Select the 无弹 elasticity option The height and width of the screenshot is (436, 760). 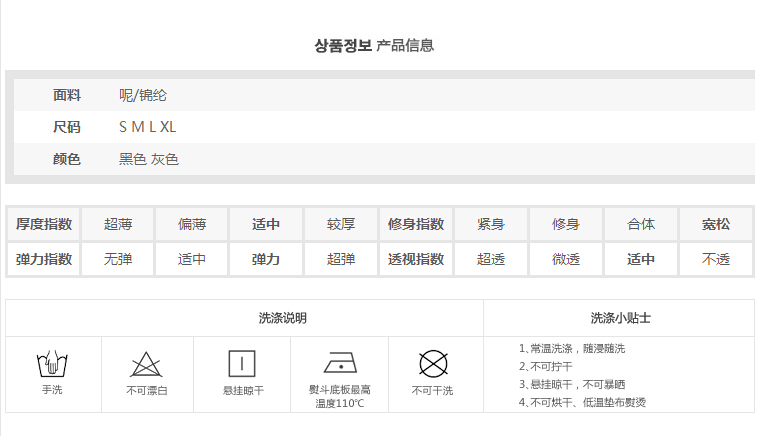pyautogui.click(x=118, y=259)
